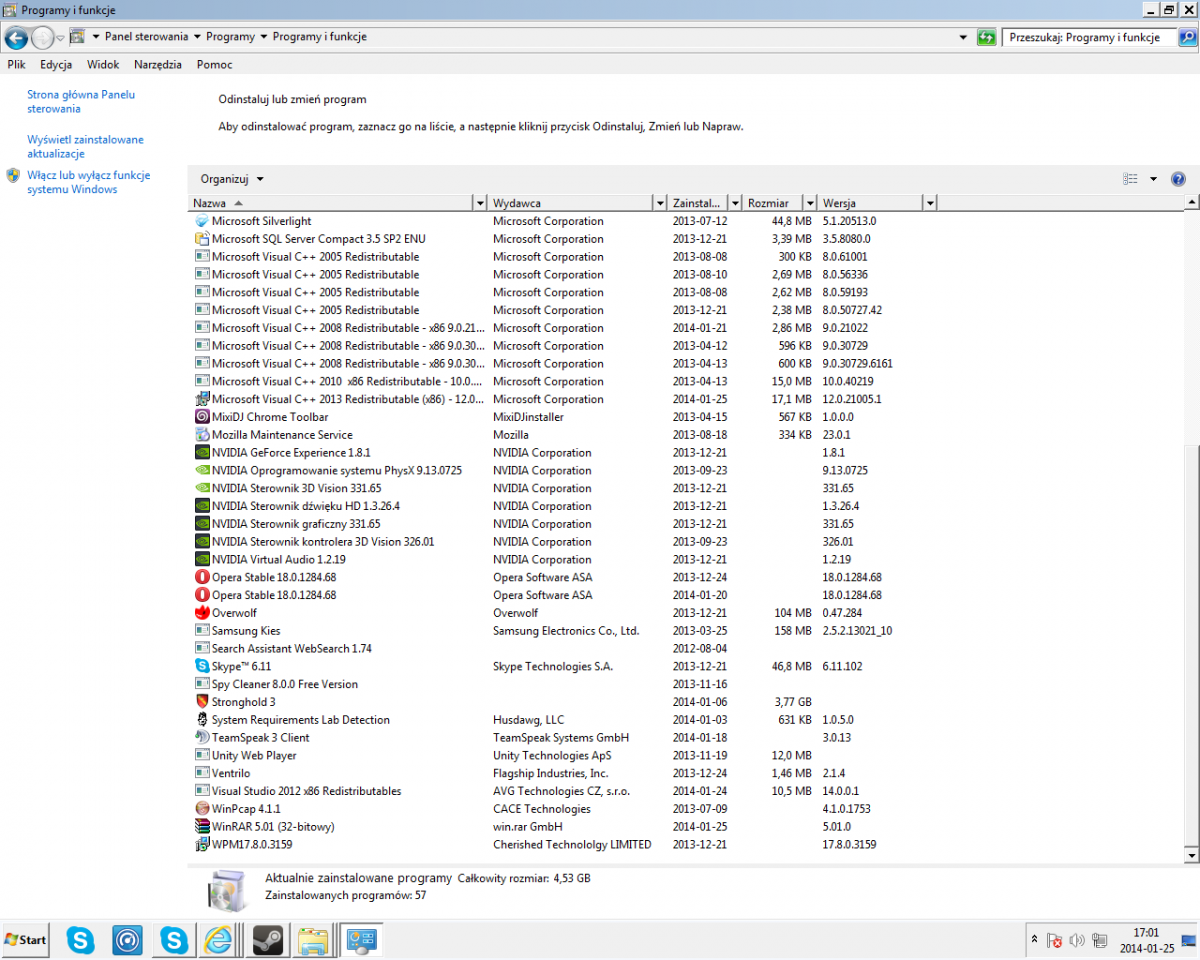Open the Plik menu
1200x960 pixels.
16,64
